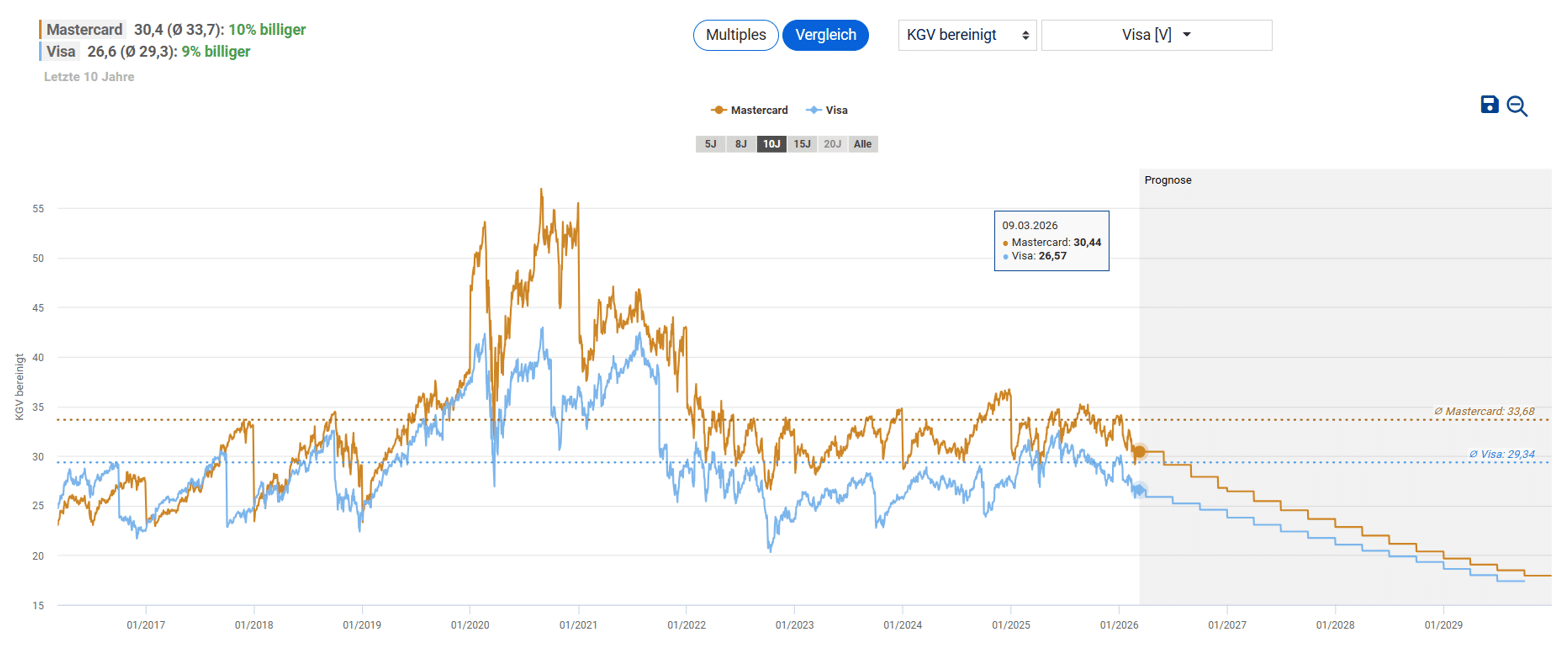Toggle Mastercard series in chart legend

(748, 111)
